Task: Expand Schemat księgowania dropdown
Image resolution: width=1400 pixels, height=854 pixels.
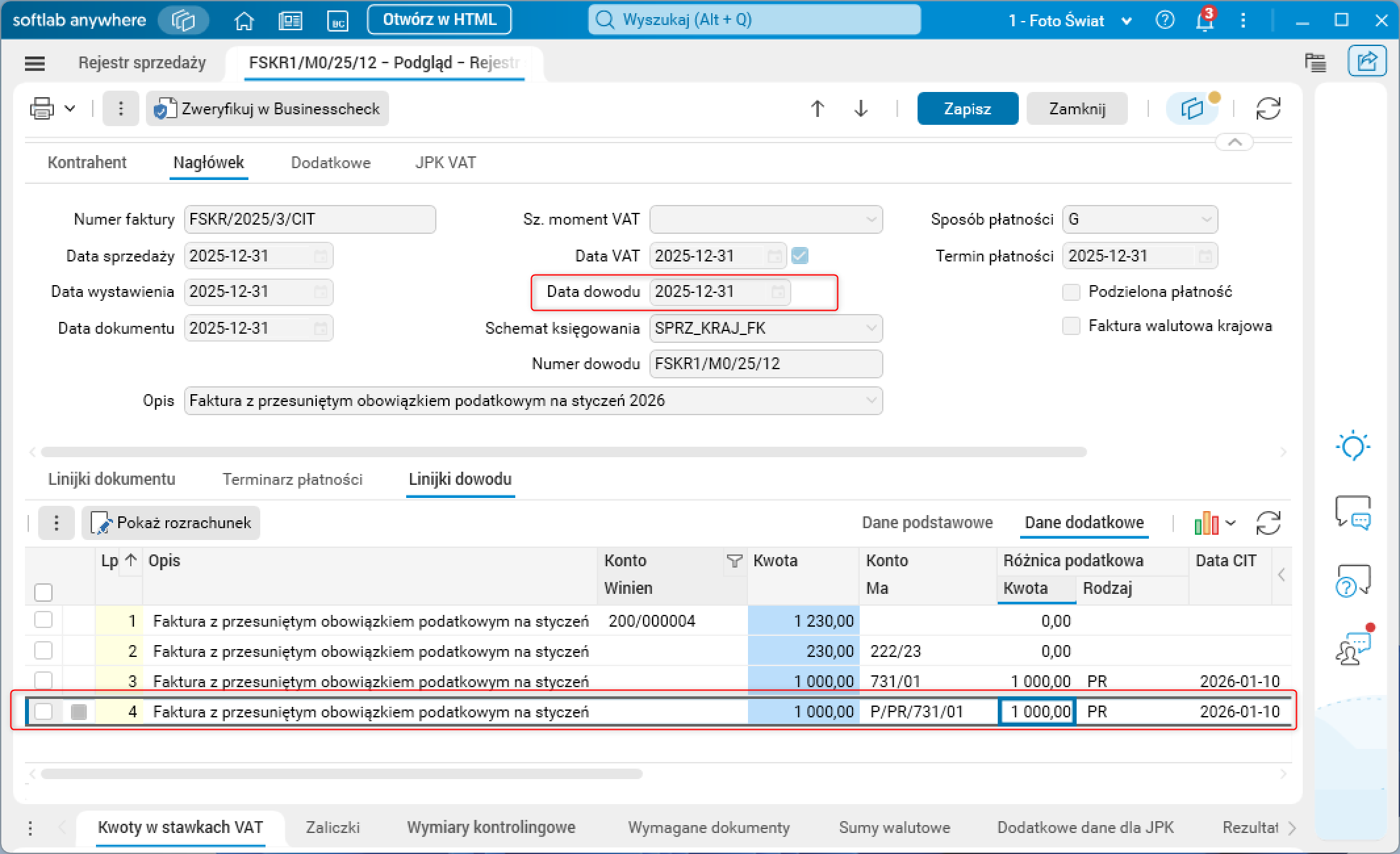Action: point(872,328)
